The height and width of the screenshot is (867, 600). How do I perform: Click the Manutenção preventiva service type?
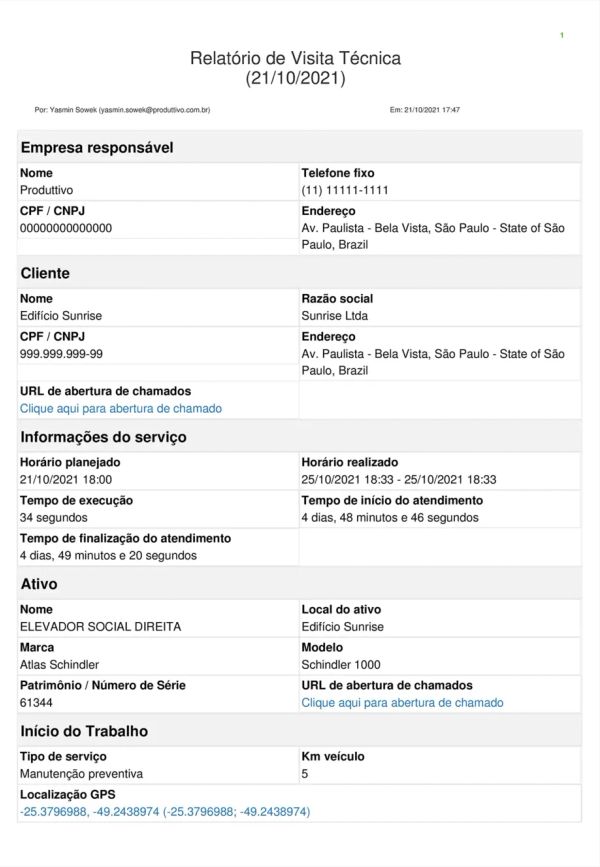tap(81, 774)
